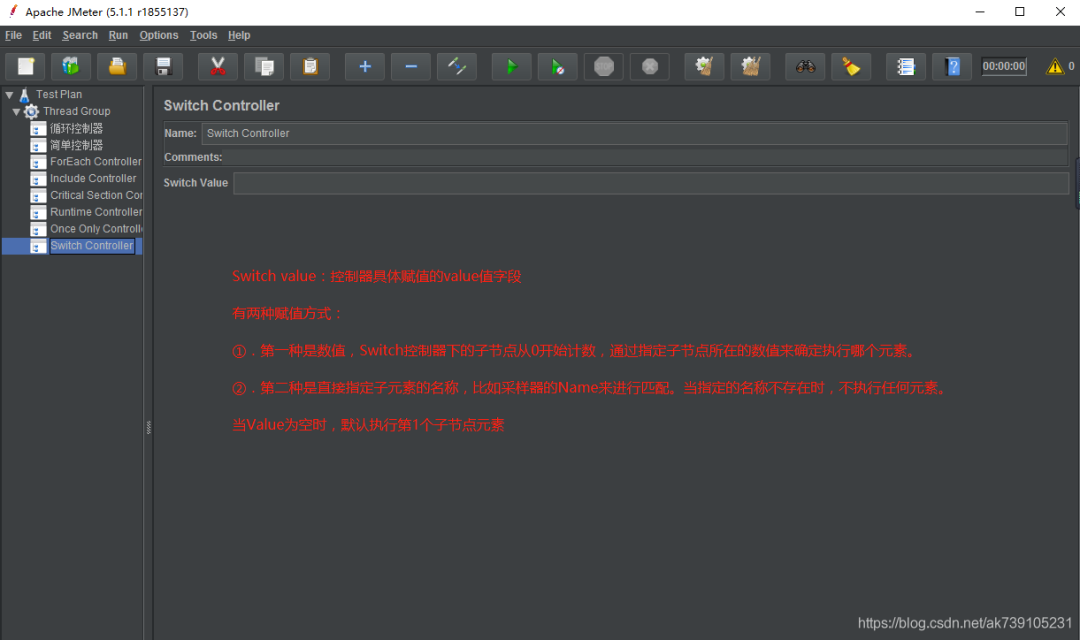Select Once Only Controller in the tree
Screen dimensions: 1080x640
(x=96, y=229)
